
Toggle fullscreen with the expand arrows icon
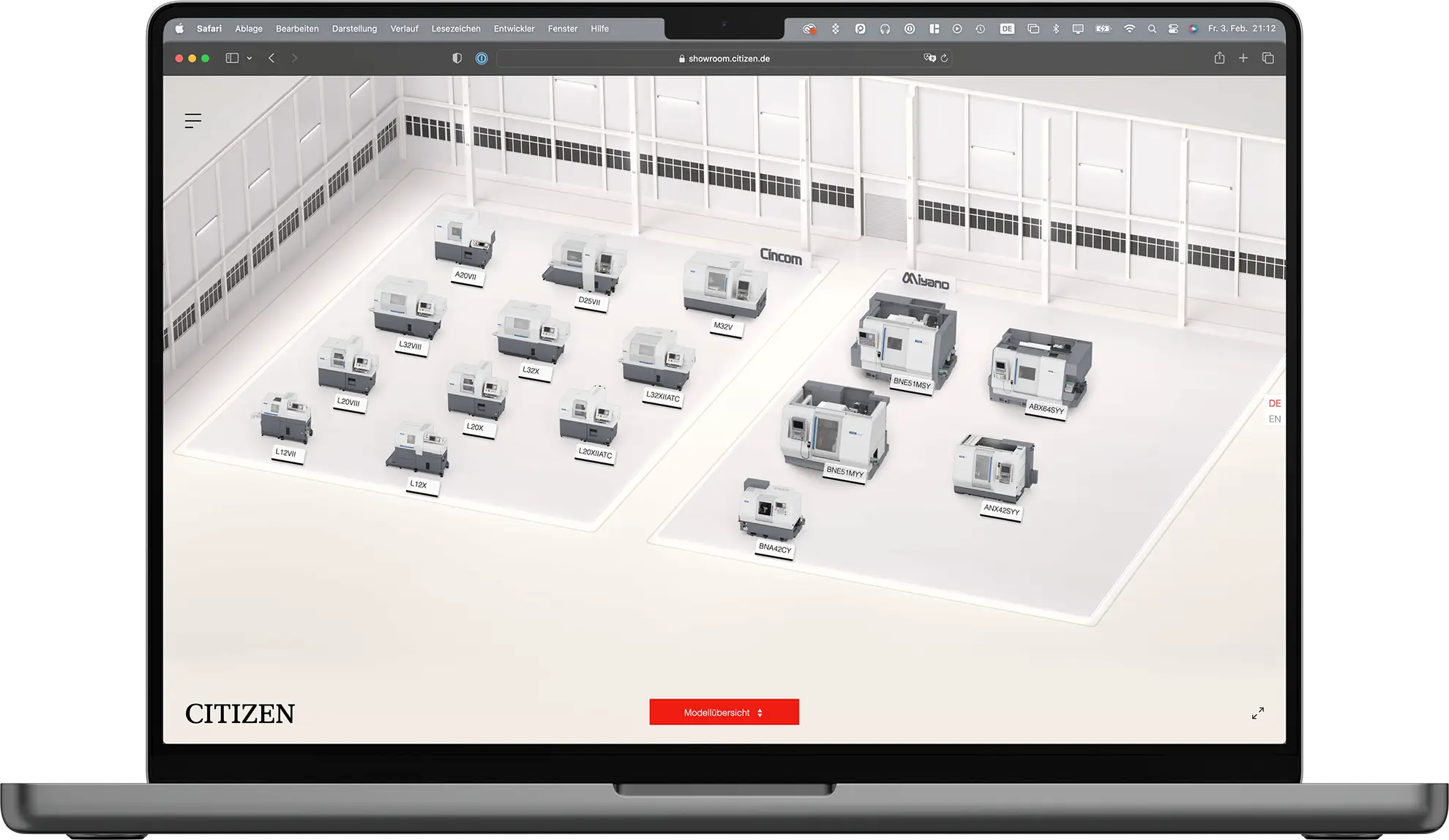[x=1257, y=713]
